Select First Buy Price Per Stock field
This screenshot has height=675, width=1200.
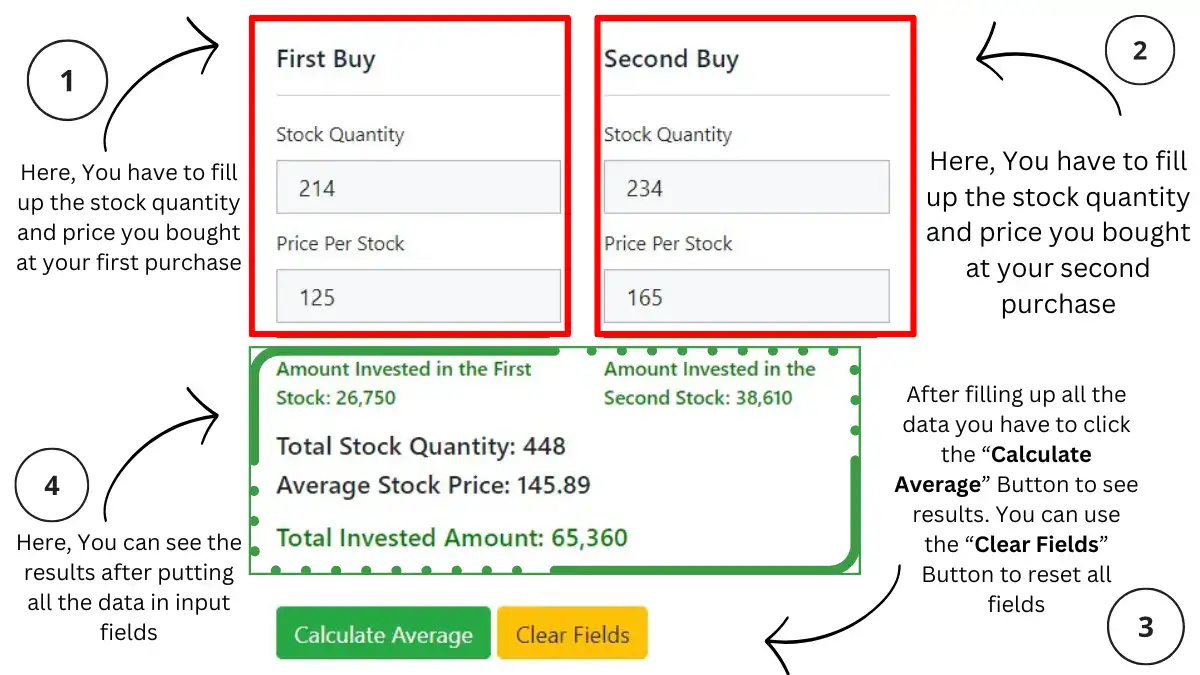pos(418,296)
